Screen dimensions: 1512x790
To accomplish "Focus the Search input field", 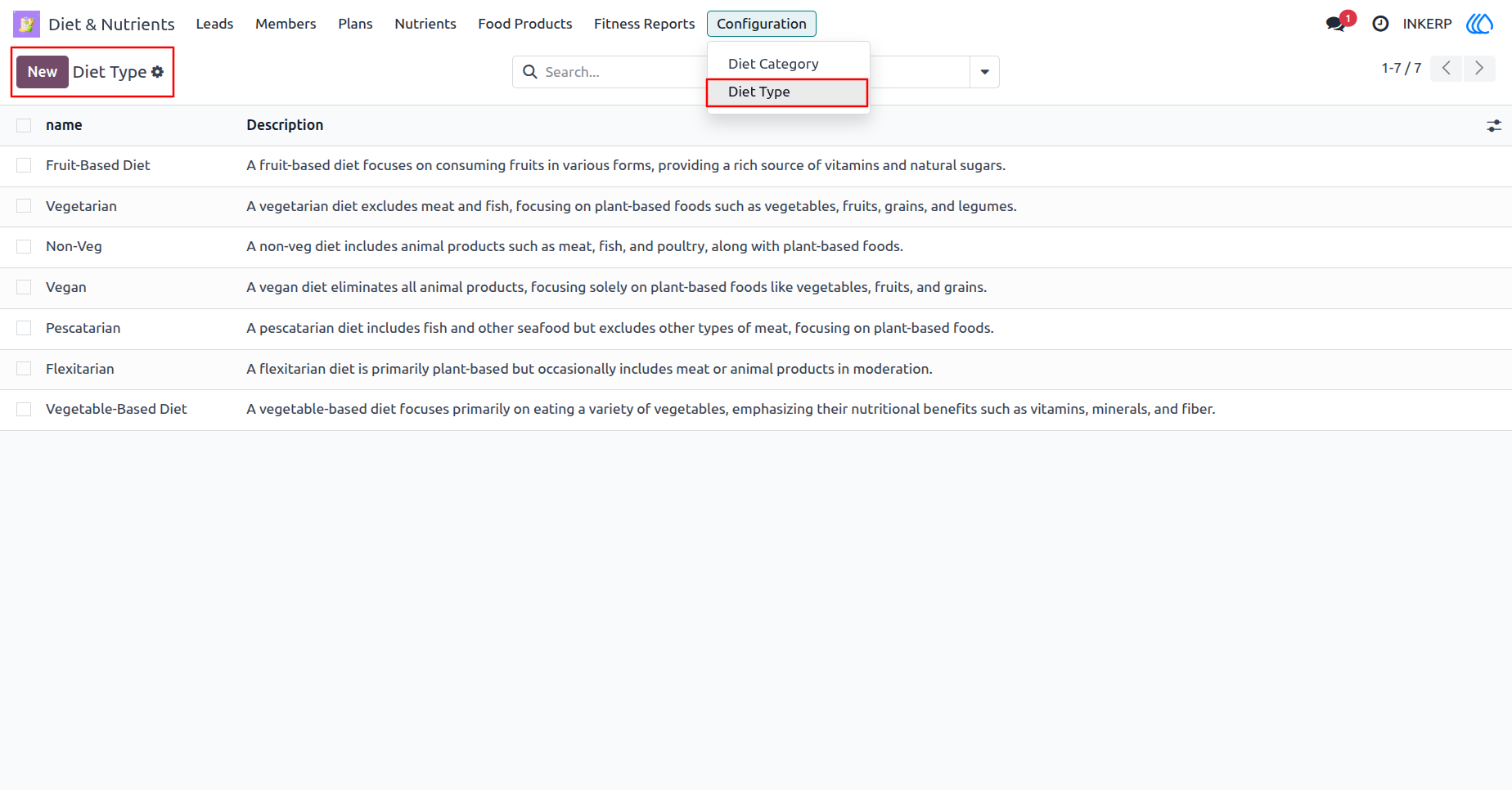I will [622, 72].
